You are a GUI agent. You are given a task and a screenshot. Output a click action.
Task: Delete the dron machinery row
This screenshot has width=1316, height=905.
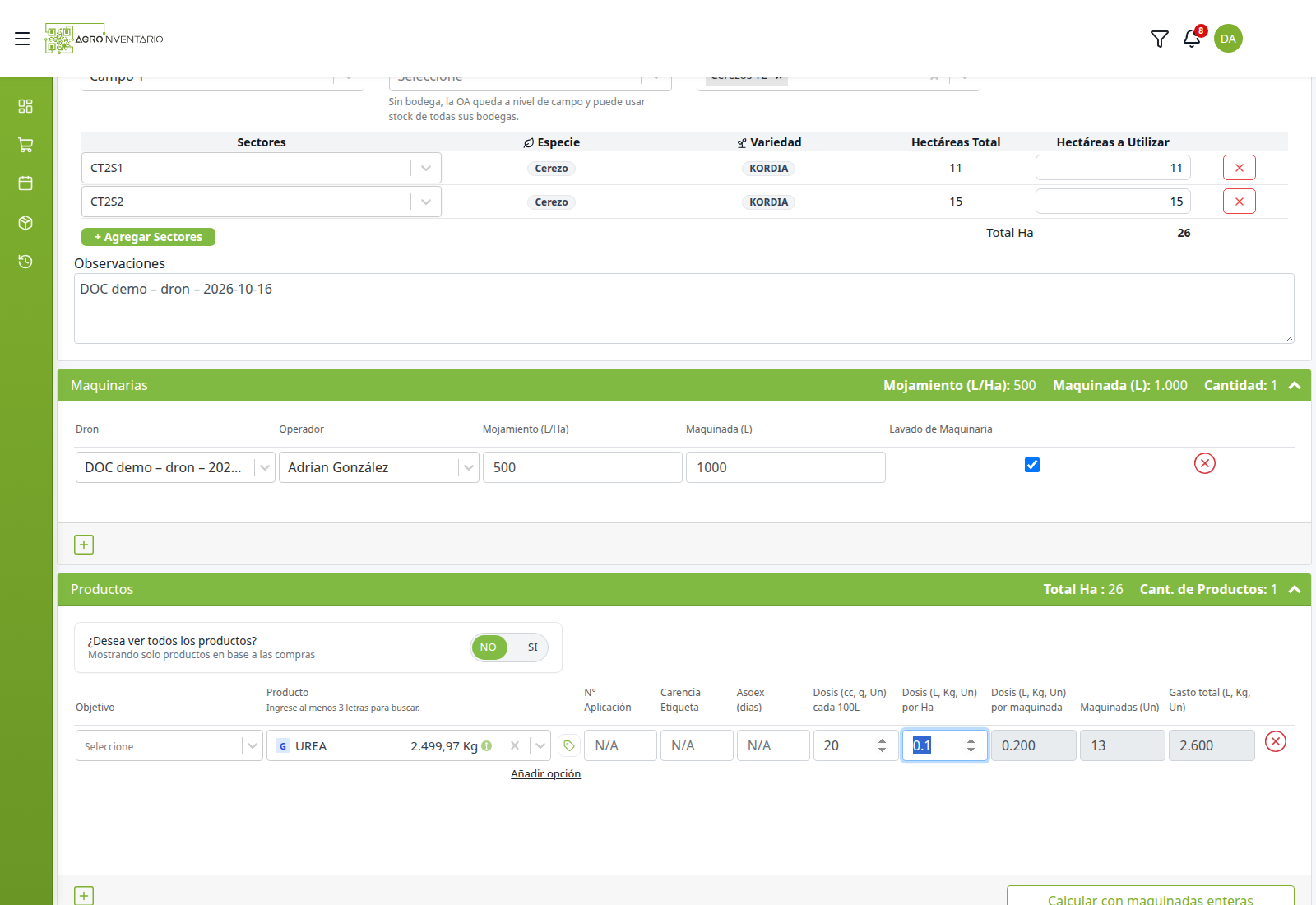[1205, 463]
